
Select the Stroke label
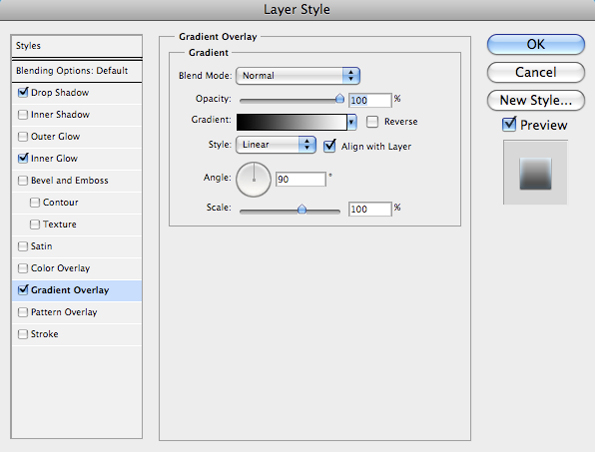[x=44, y=334]
